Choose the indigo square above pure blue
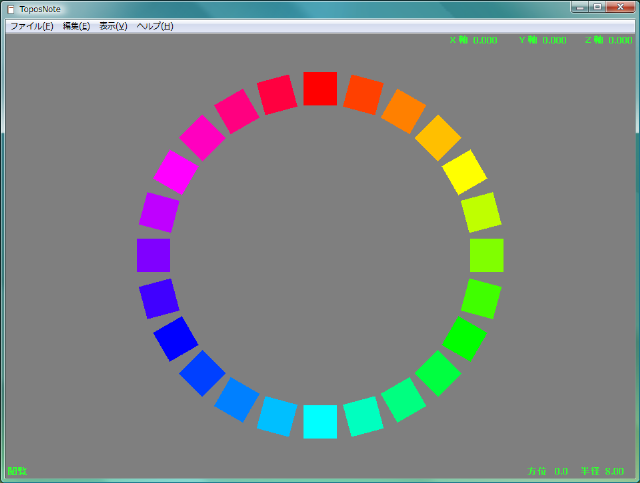 (x=159, y=298)
